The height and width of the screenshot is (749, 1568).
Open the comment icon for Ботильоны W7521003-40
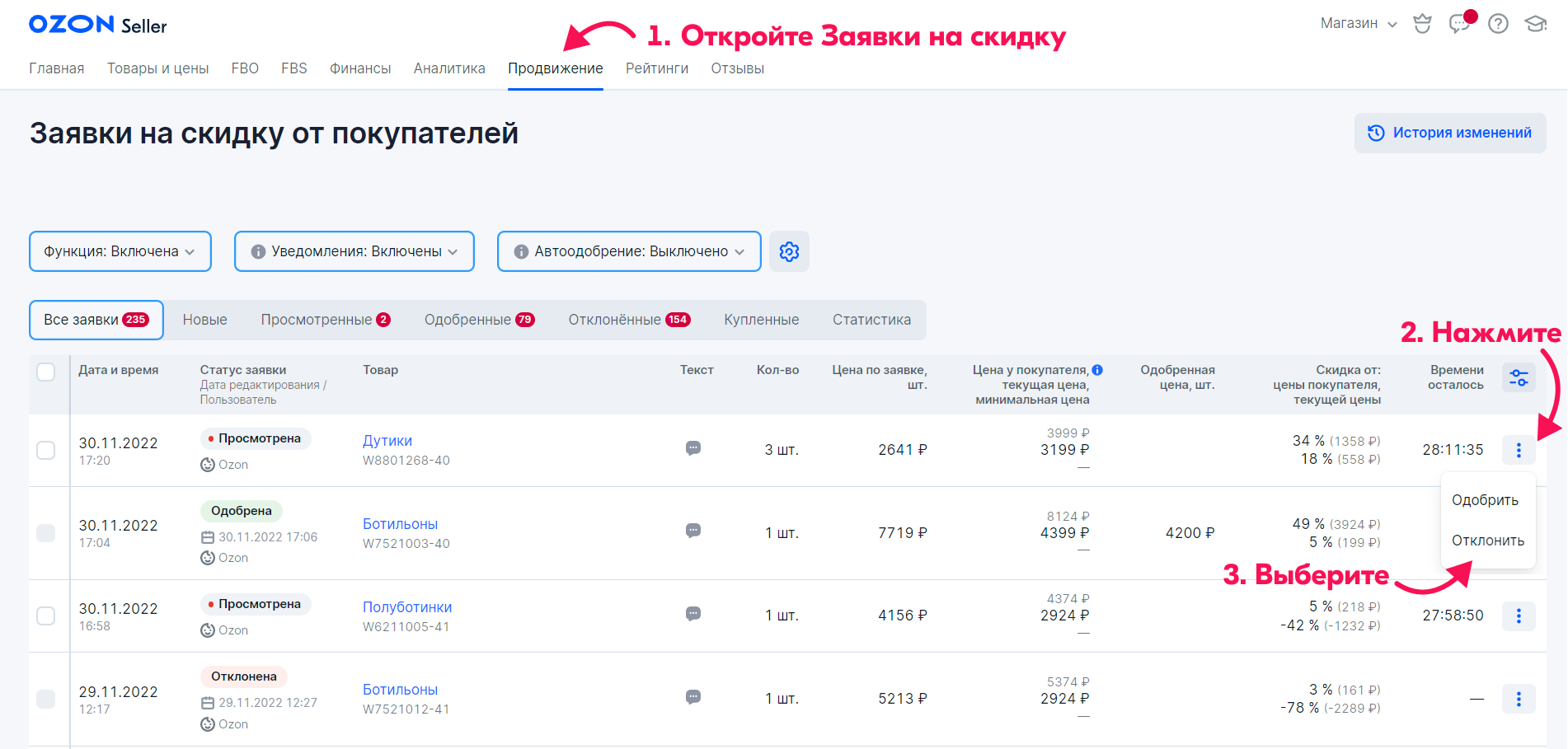point(693,531)
